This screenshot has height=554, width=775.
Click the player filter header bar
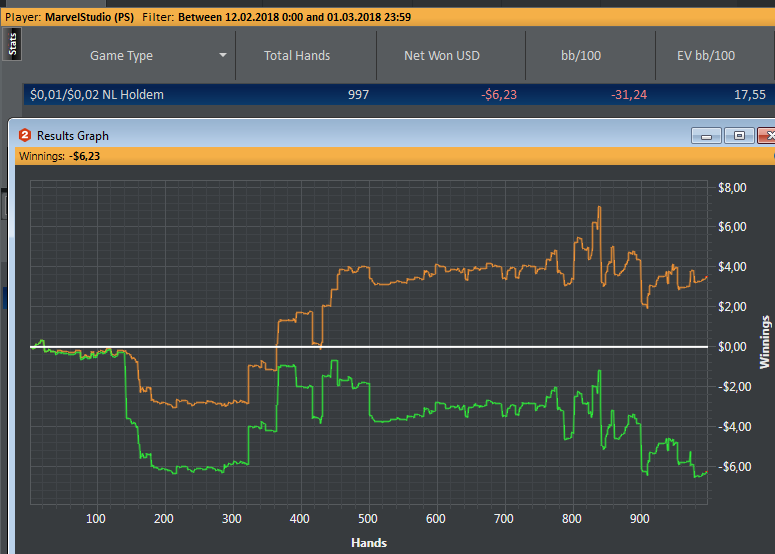pos(388,17)
